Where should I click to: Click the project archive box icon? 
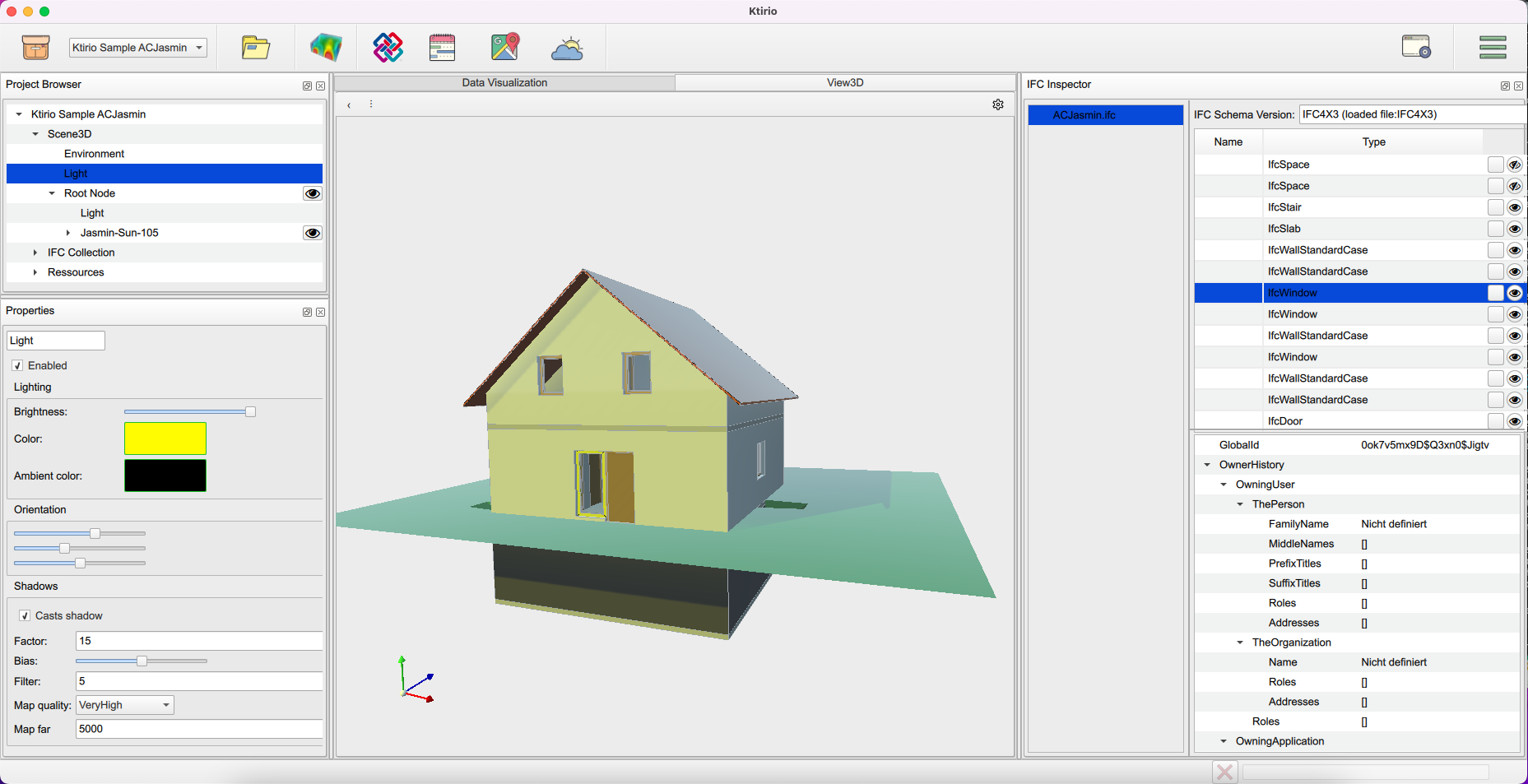[35, 48]
